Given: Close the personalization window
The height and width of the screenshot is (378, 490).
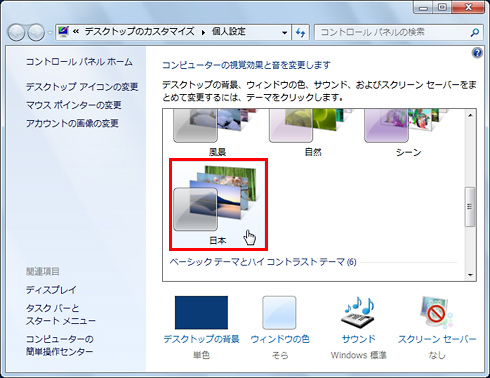Looking at the screenshot, I should pyautogui.click(x=468, y=8).
